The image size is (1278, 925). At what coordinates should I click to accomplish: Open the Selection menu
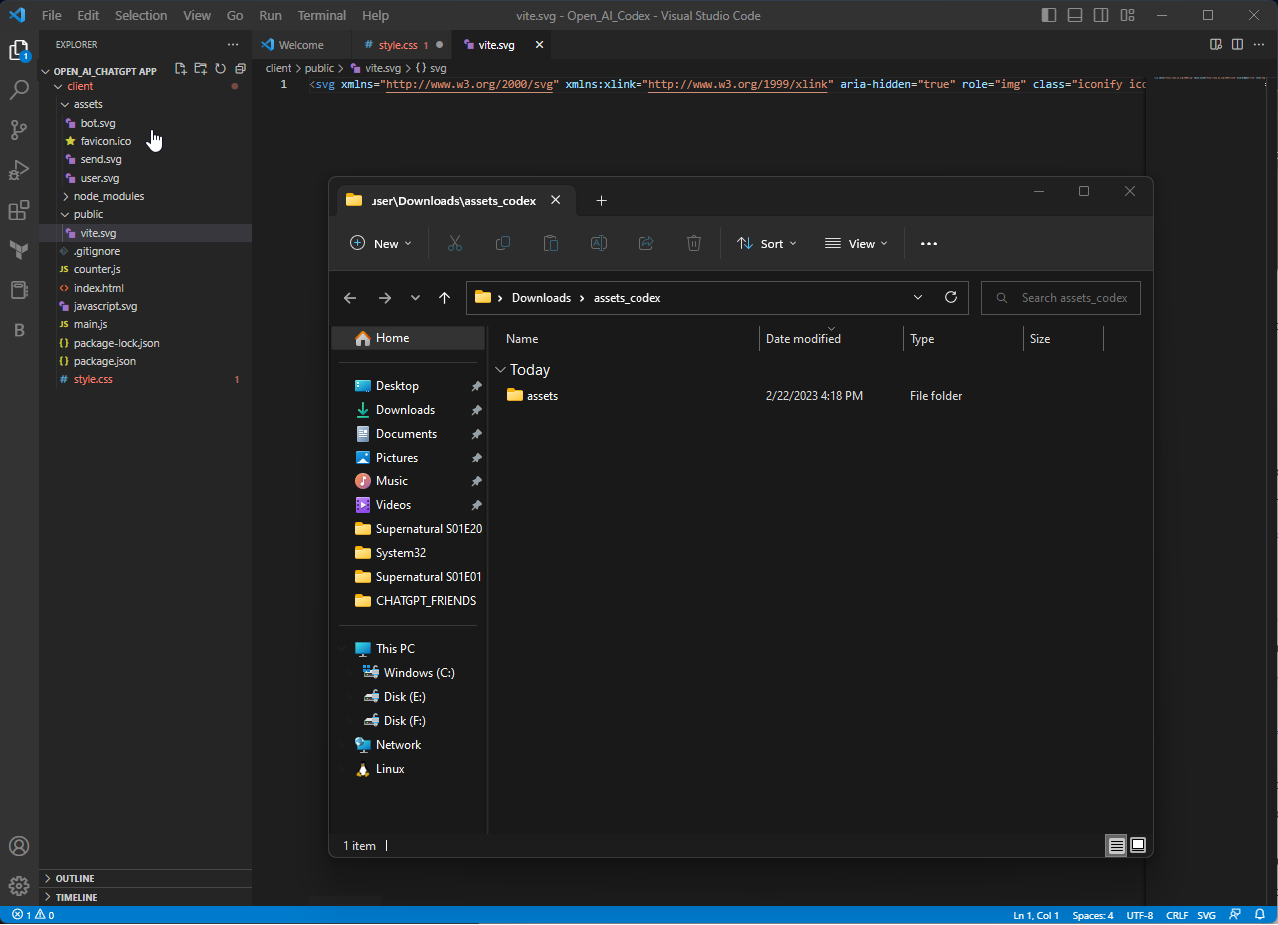point(141,15)
